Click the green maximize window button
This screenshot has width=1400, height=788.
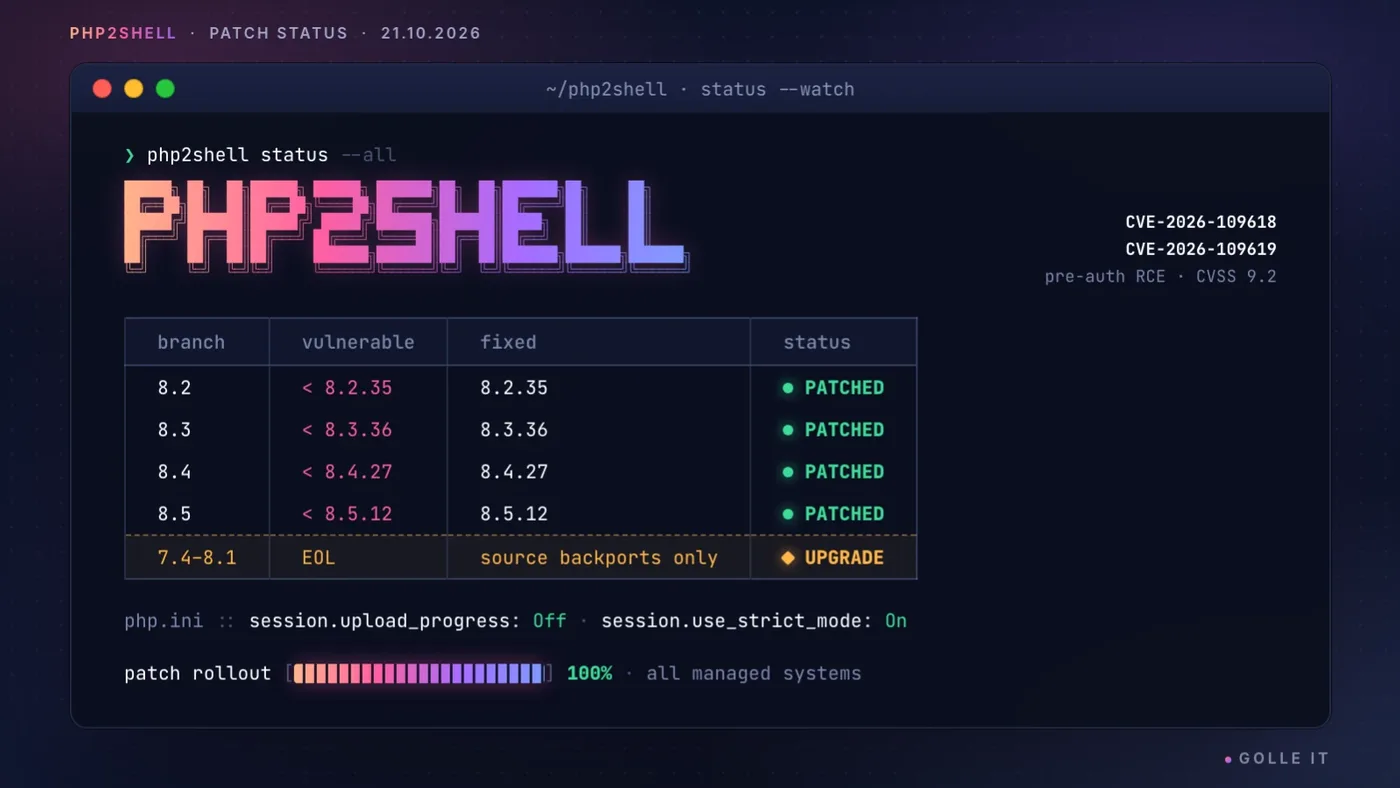click(x=166, y=89)
